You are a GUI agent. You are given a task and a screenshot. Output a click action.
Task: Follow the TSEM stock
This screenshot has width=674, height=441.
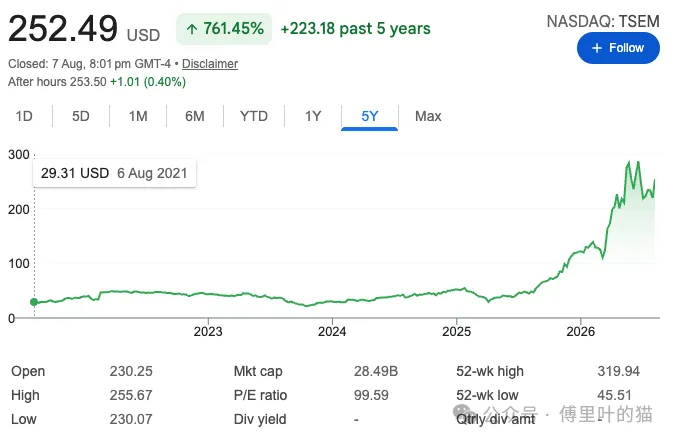tap(618, 48)
